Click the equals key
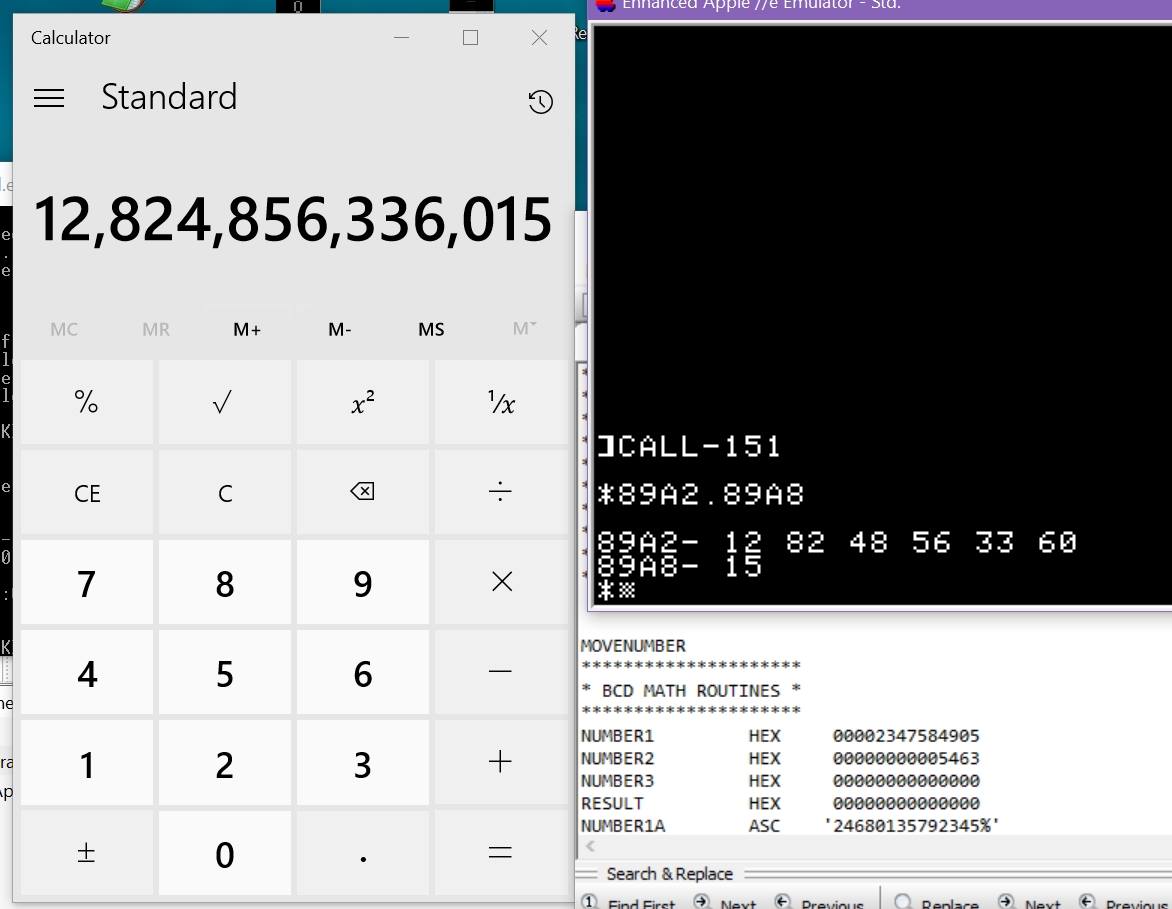 501,852
